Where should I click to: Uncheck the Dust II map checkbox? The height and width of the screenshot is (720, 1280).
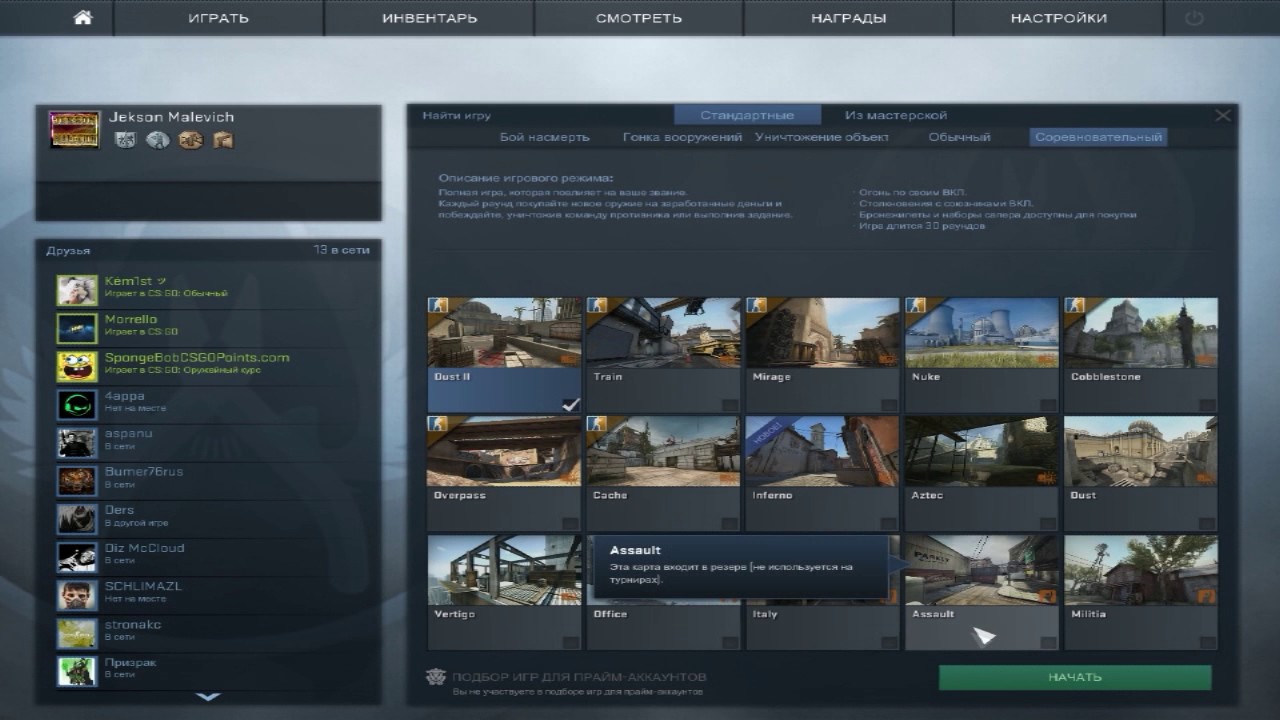pos(571,405)
